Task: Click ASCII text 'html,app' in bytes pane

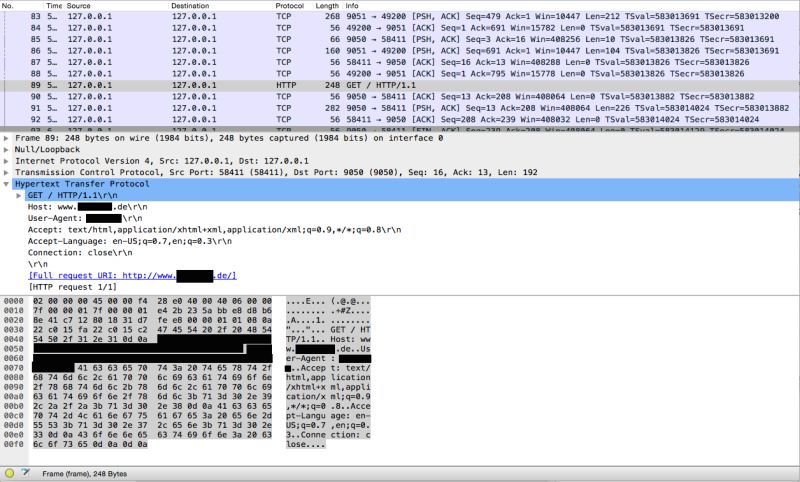Action: (x=306, y=377)
